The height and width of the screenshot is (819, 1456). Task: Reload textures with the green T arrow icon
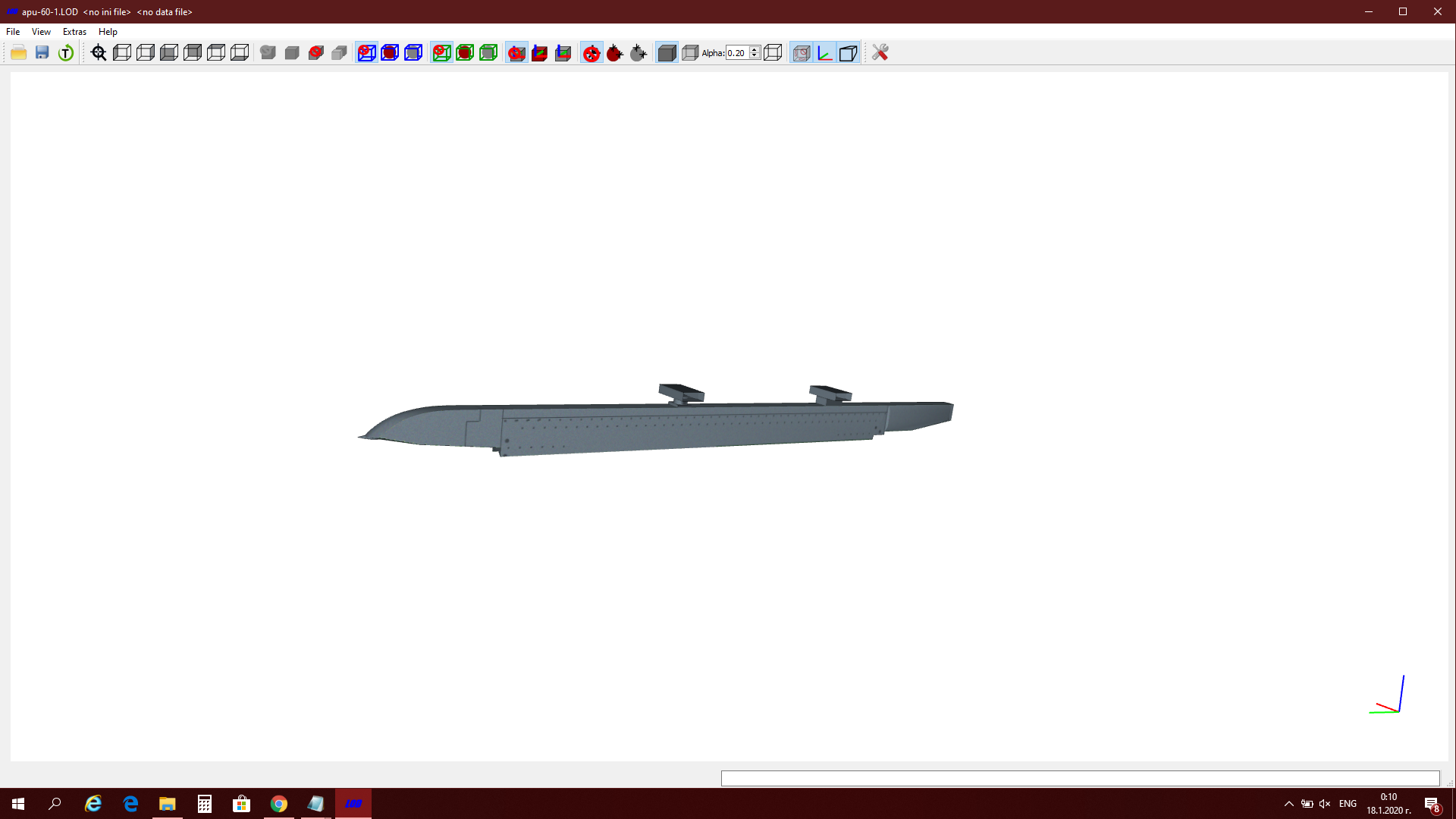coord(66,52)
